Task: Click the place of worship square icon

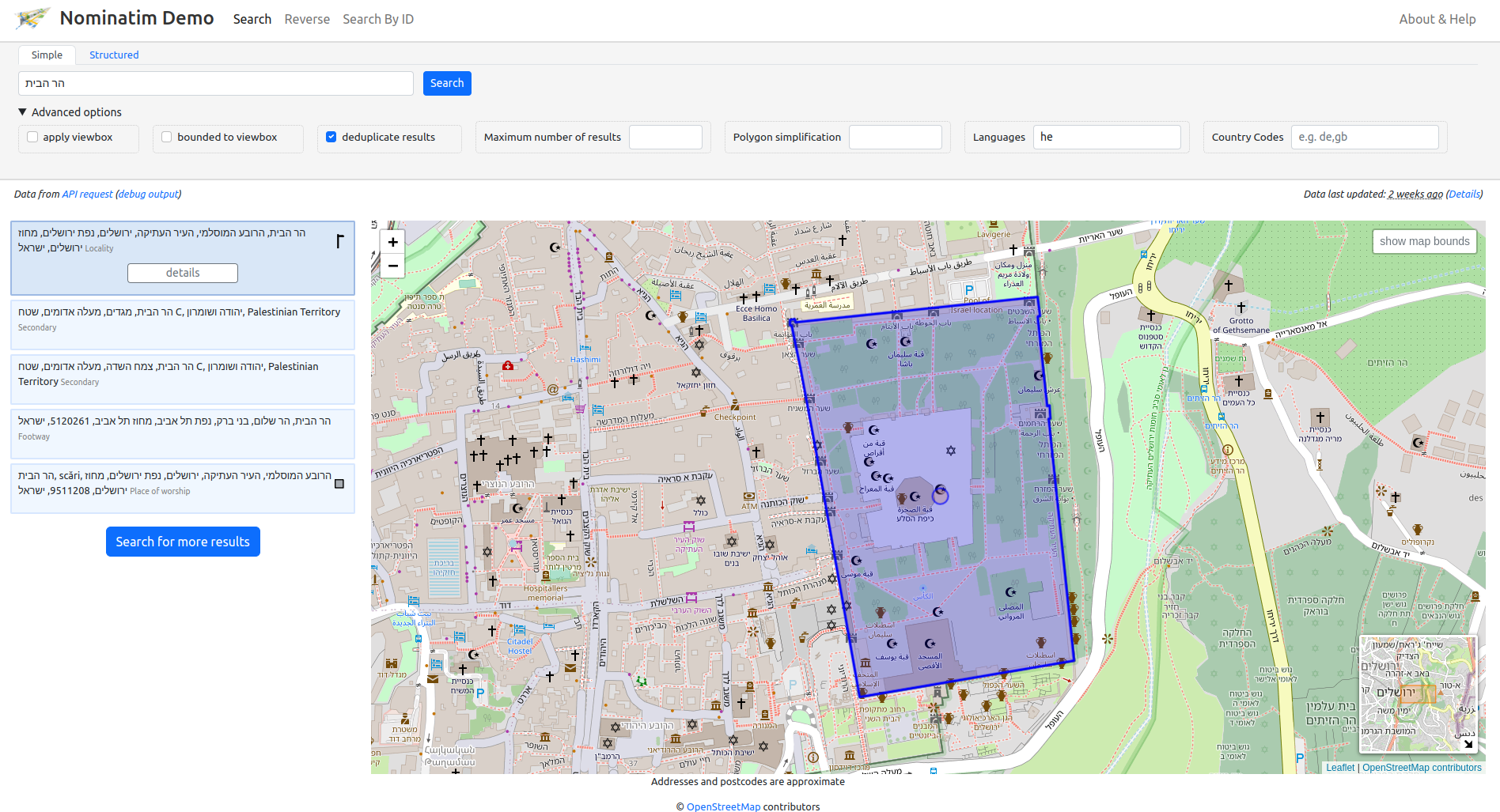Action: [339, 484]
